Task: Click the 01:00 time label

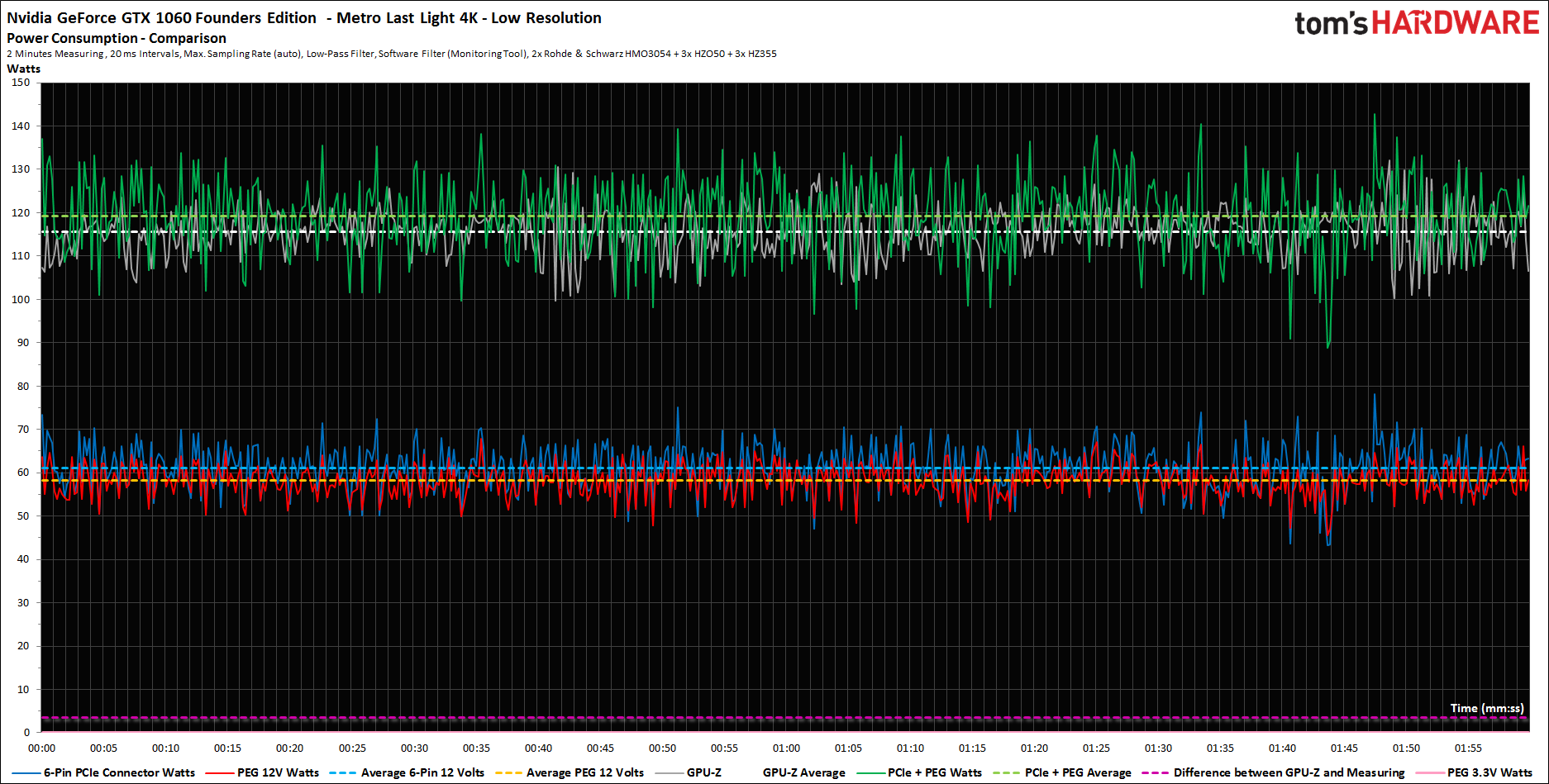Action: click(786, 748)
